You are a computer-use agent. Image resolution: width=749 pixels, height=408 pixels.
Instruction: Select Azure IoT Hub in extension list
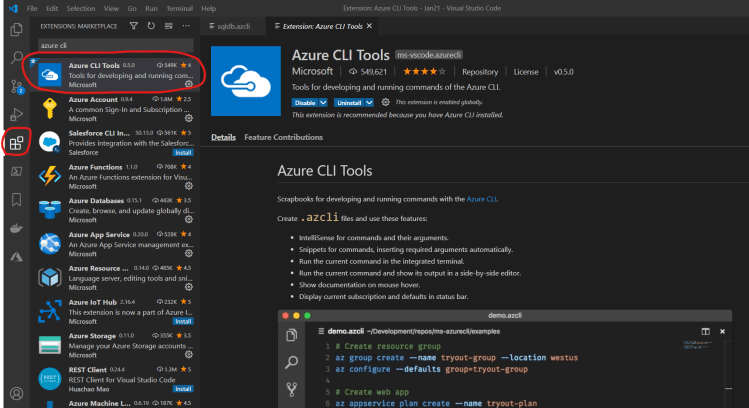pyautogui.click(x=116, y=311)
